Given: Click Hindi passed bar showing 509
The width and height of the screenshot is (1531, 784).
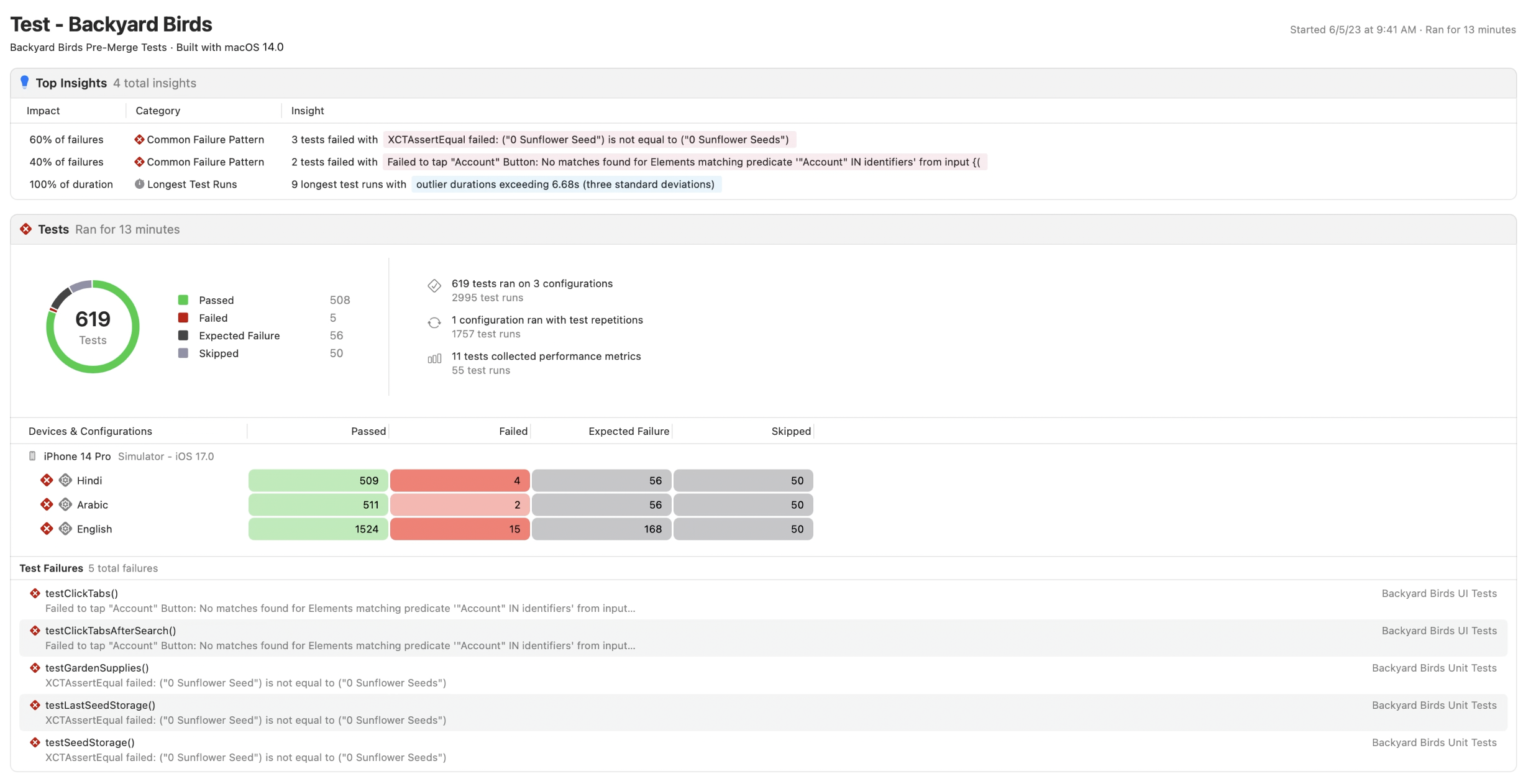Looking at the screenshot, I should [318, 480].
